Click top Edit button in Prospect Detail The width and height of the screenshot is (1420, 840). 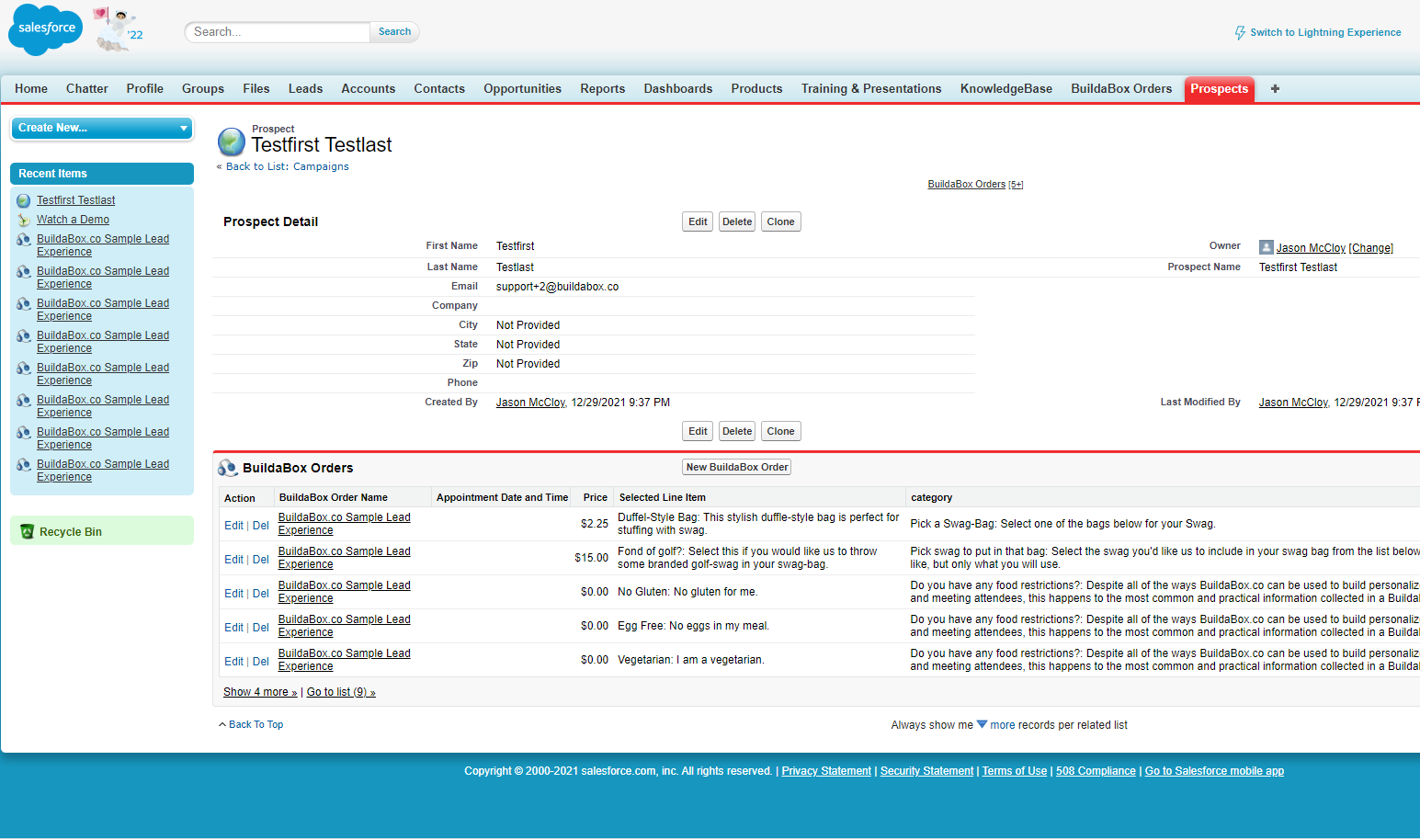click(698, 221)
